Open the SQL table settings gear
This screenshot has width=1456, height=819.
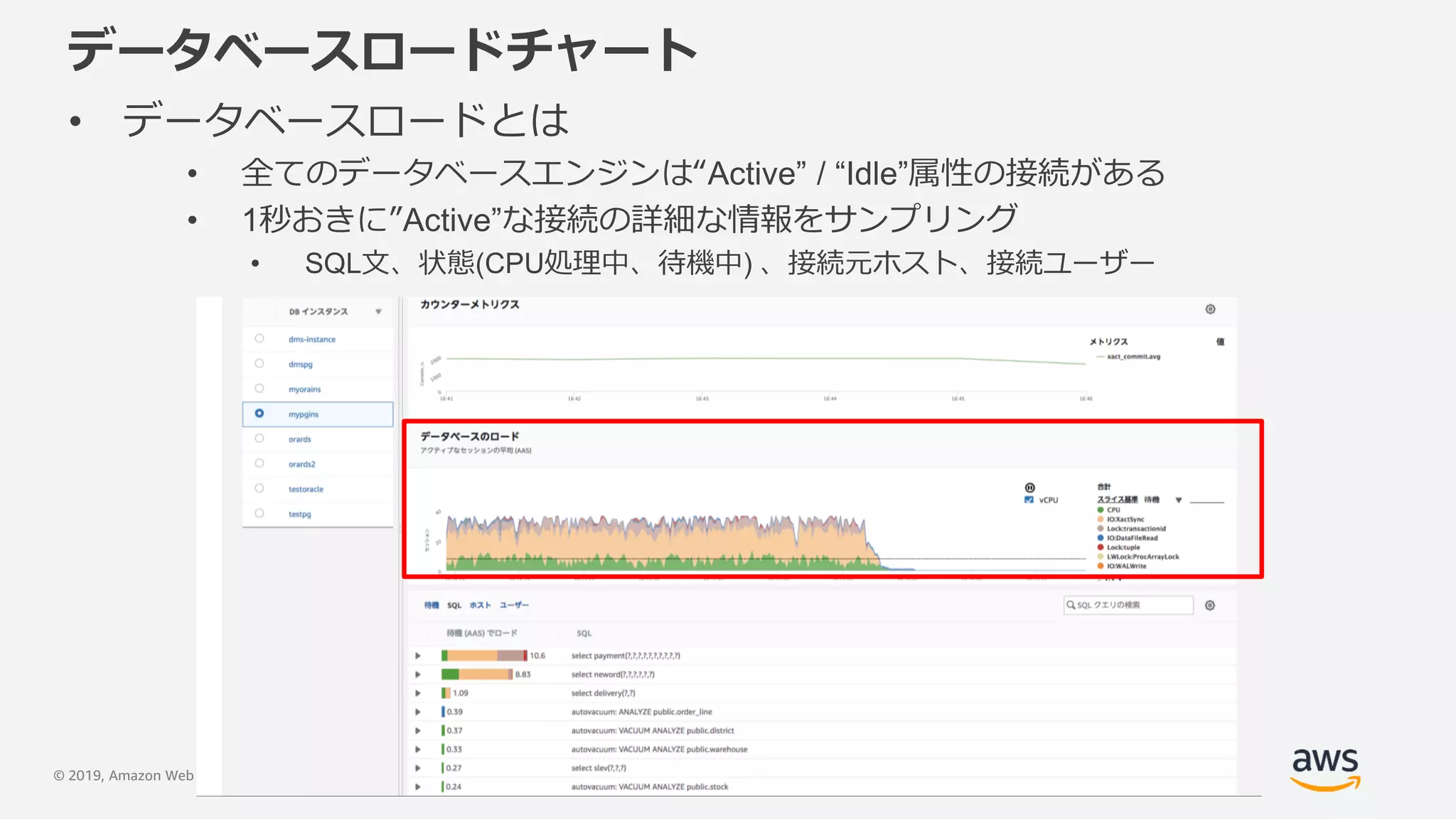[x=1210, y=605]
